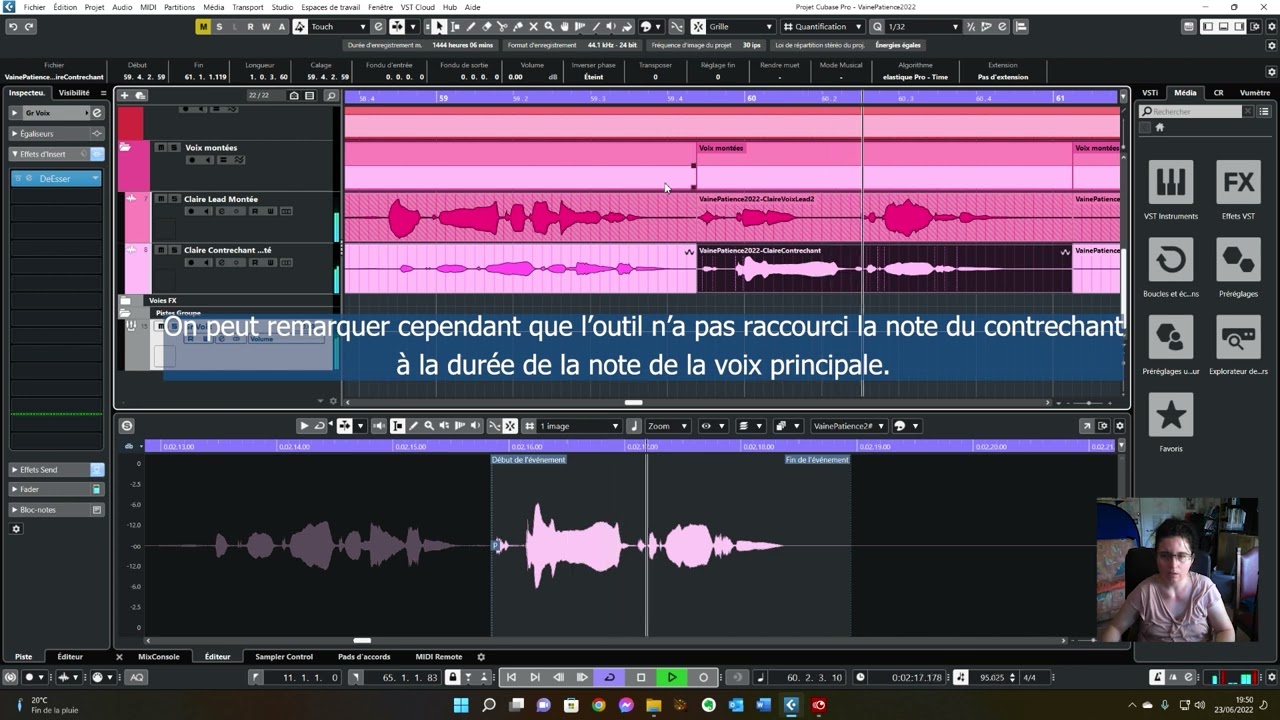Open VST Instruments media tile

click(x=1171, y=182)
